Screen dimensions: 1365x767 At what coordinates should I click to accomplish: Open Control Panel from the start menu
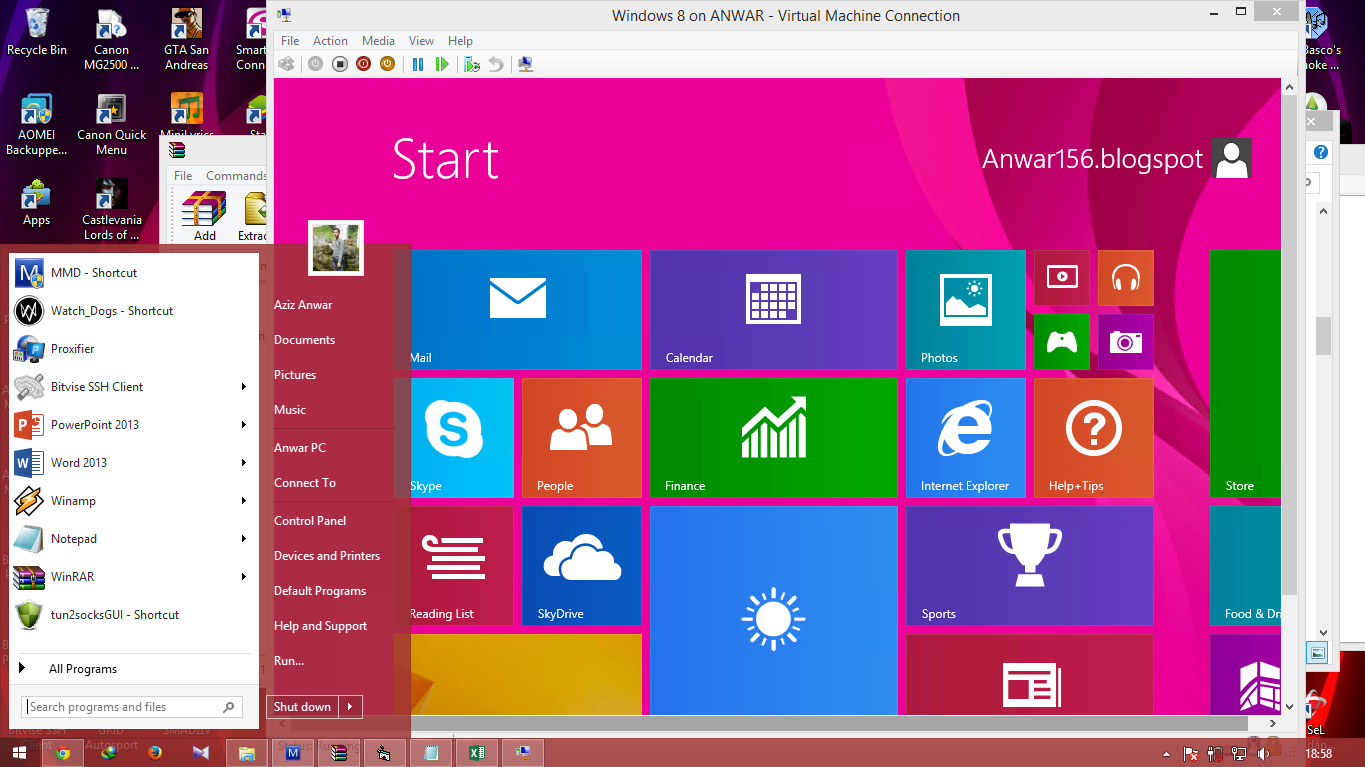click(310, 521)
